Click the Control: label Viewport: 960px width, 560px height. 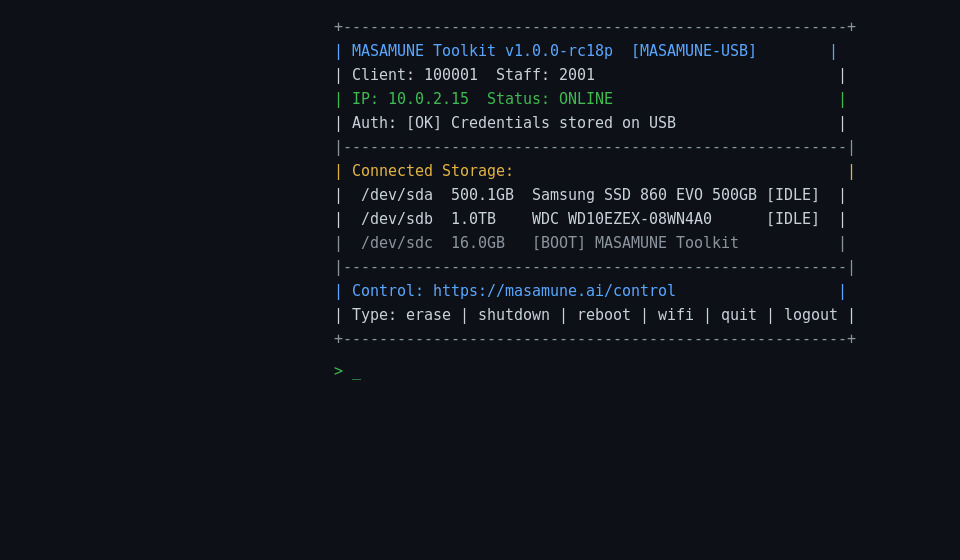pos(388,291)
